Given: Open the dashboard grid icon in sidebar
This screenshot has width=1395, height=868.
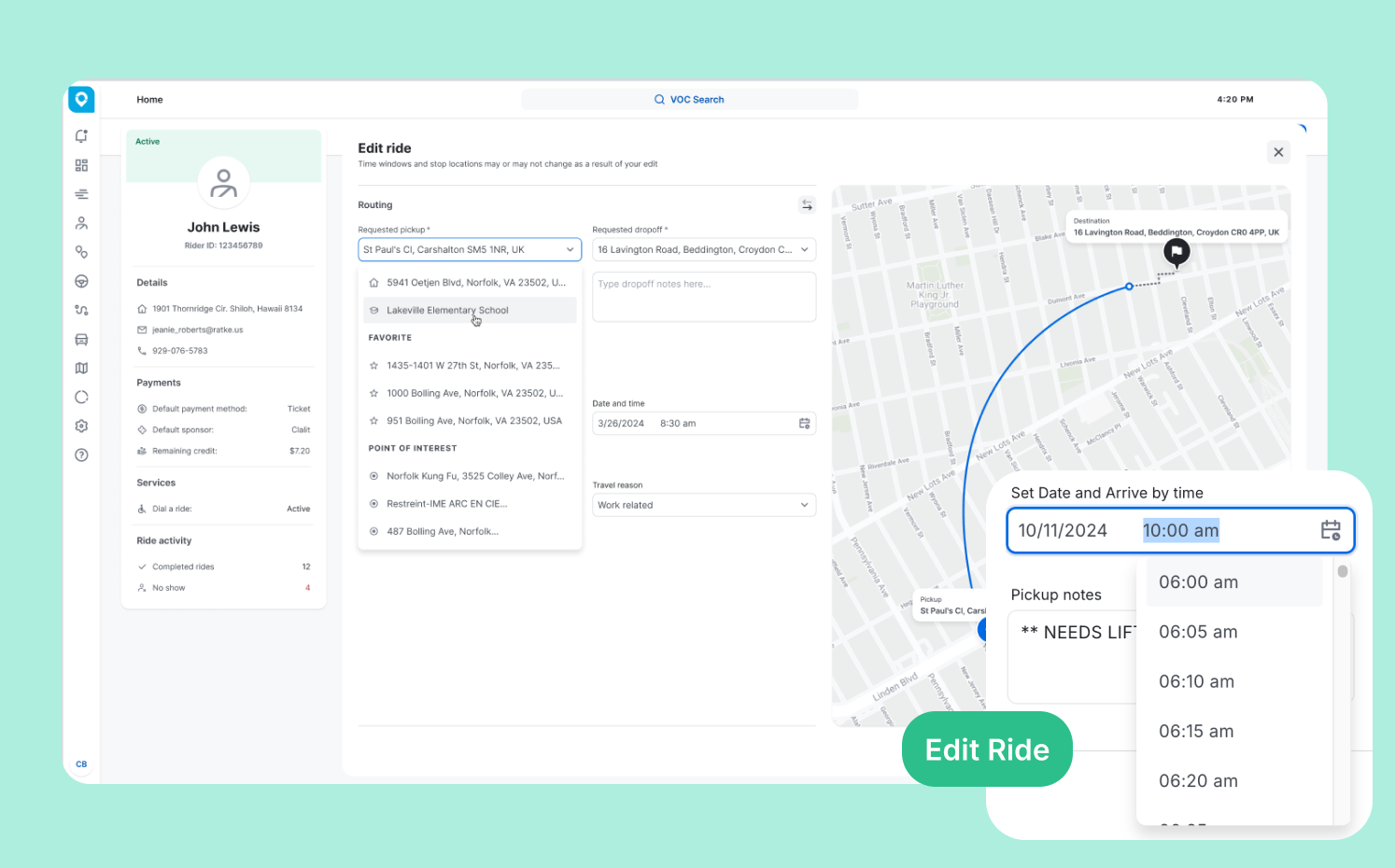Looking at the screenshot, I should pos(81,165).
